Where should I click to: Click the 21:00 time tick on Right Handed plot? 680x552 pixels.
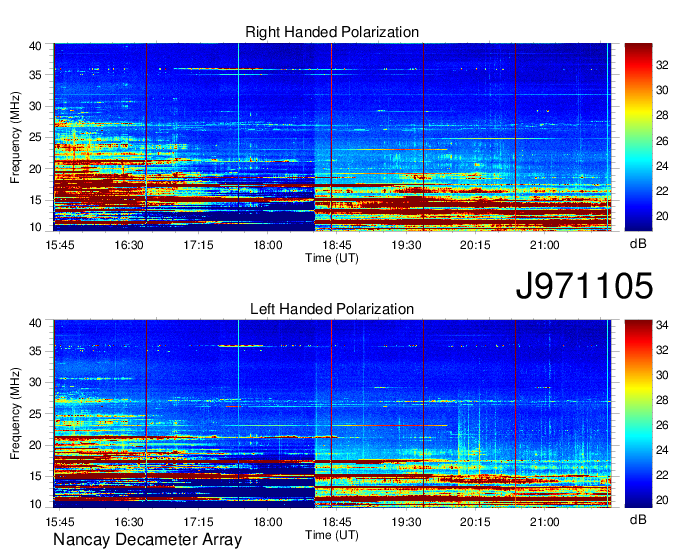point(545,245)
